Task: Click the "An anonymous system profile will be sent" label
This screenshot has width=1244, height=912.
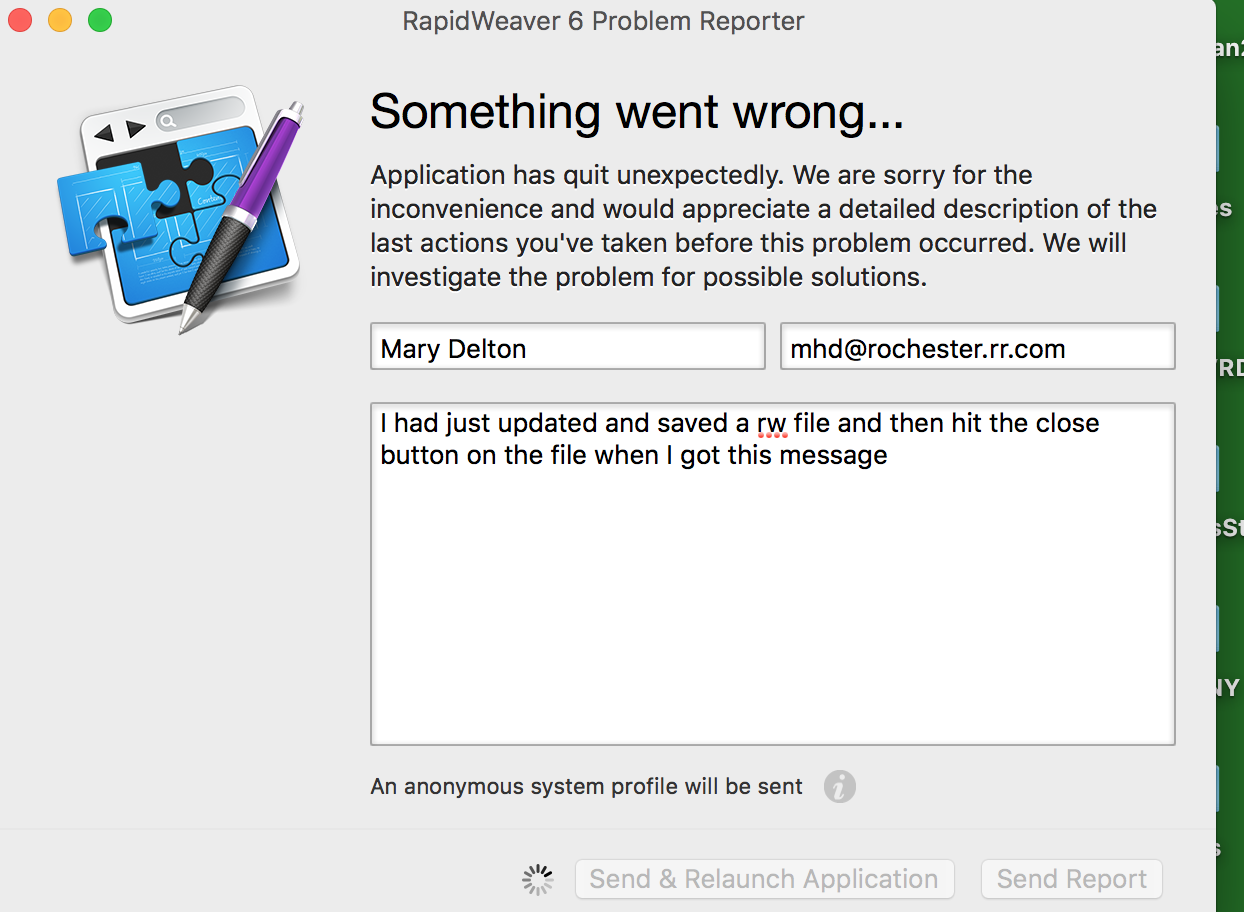Action: [x=586, y=787]
